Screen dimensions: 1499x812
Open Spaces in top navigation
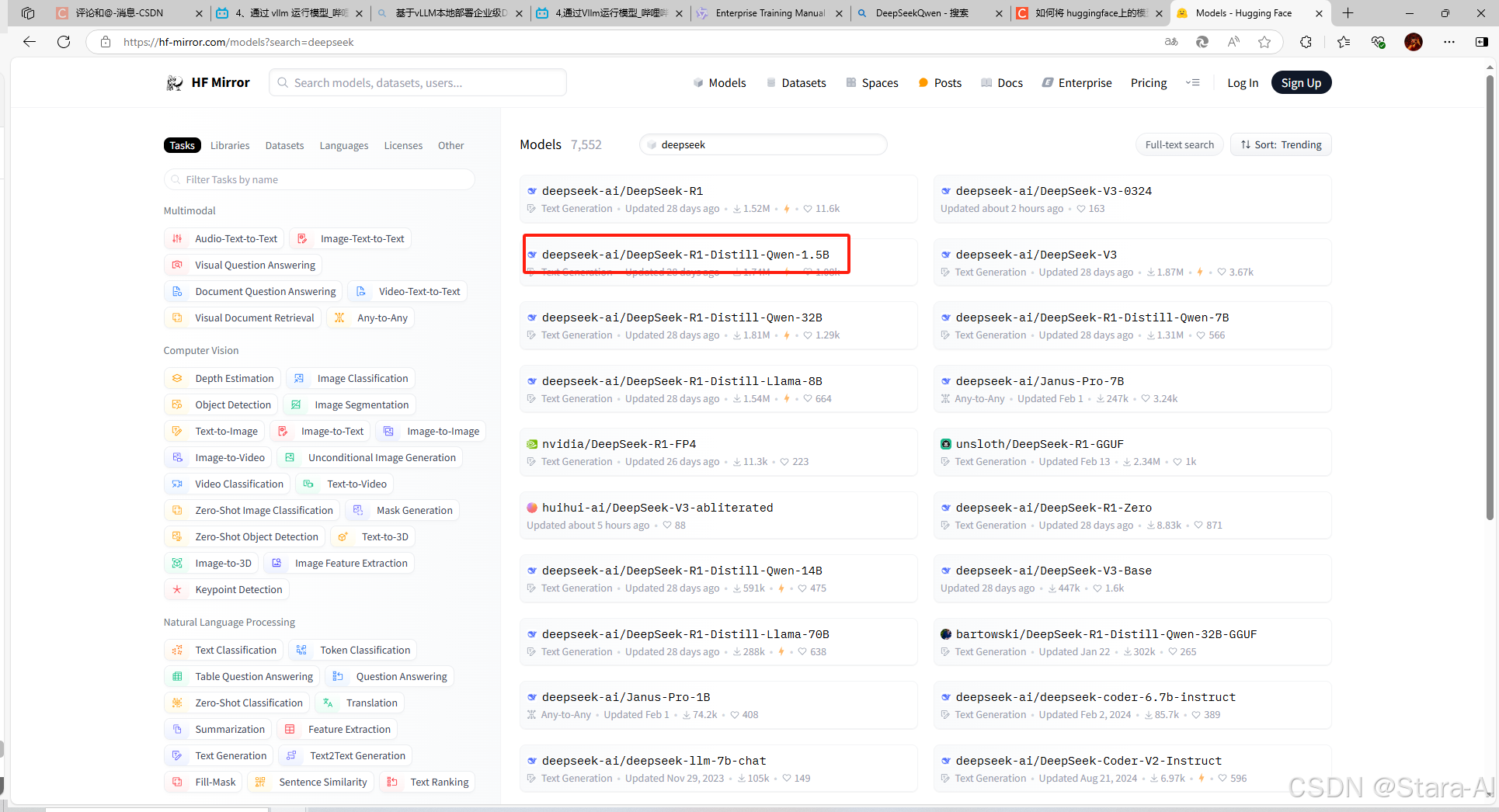pyautogui.click(x=872, y=82)
